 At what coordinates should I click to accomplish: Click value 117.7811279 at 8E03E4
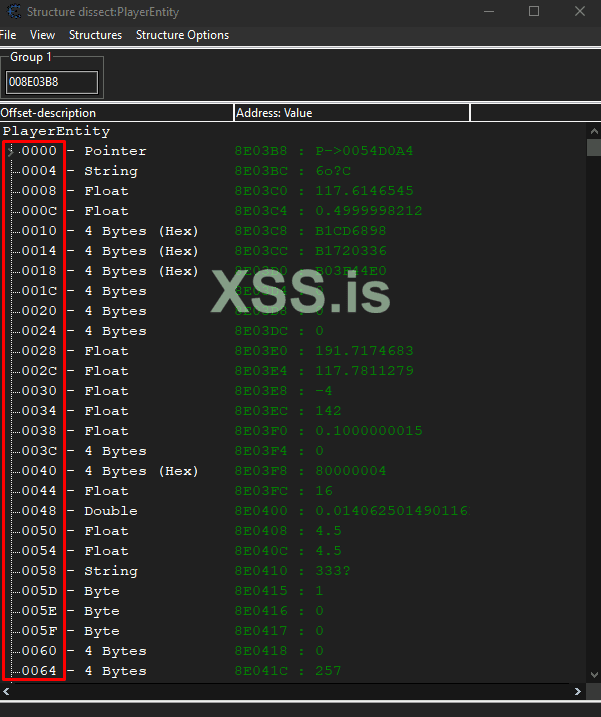[x=364, y=371]
